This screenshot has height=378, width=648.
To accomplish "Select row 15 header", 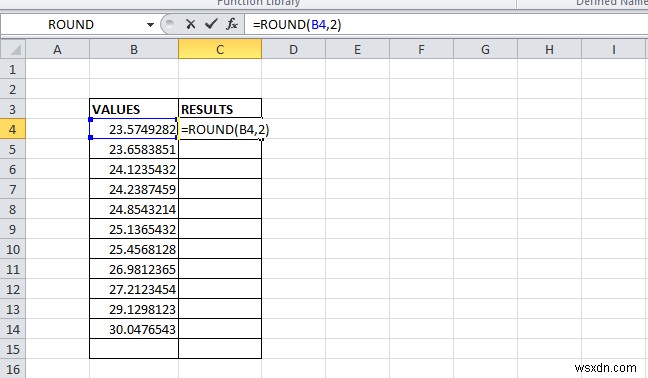I will (13, 349).
